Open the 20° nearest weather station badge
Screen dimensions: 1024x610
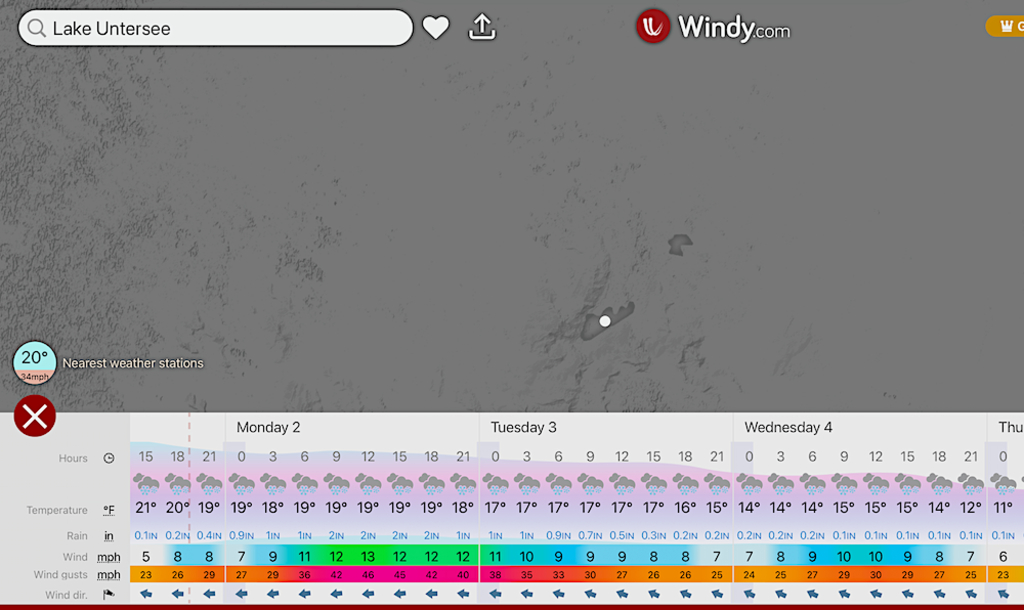pyautogui.click(x=35, y=362)
